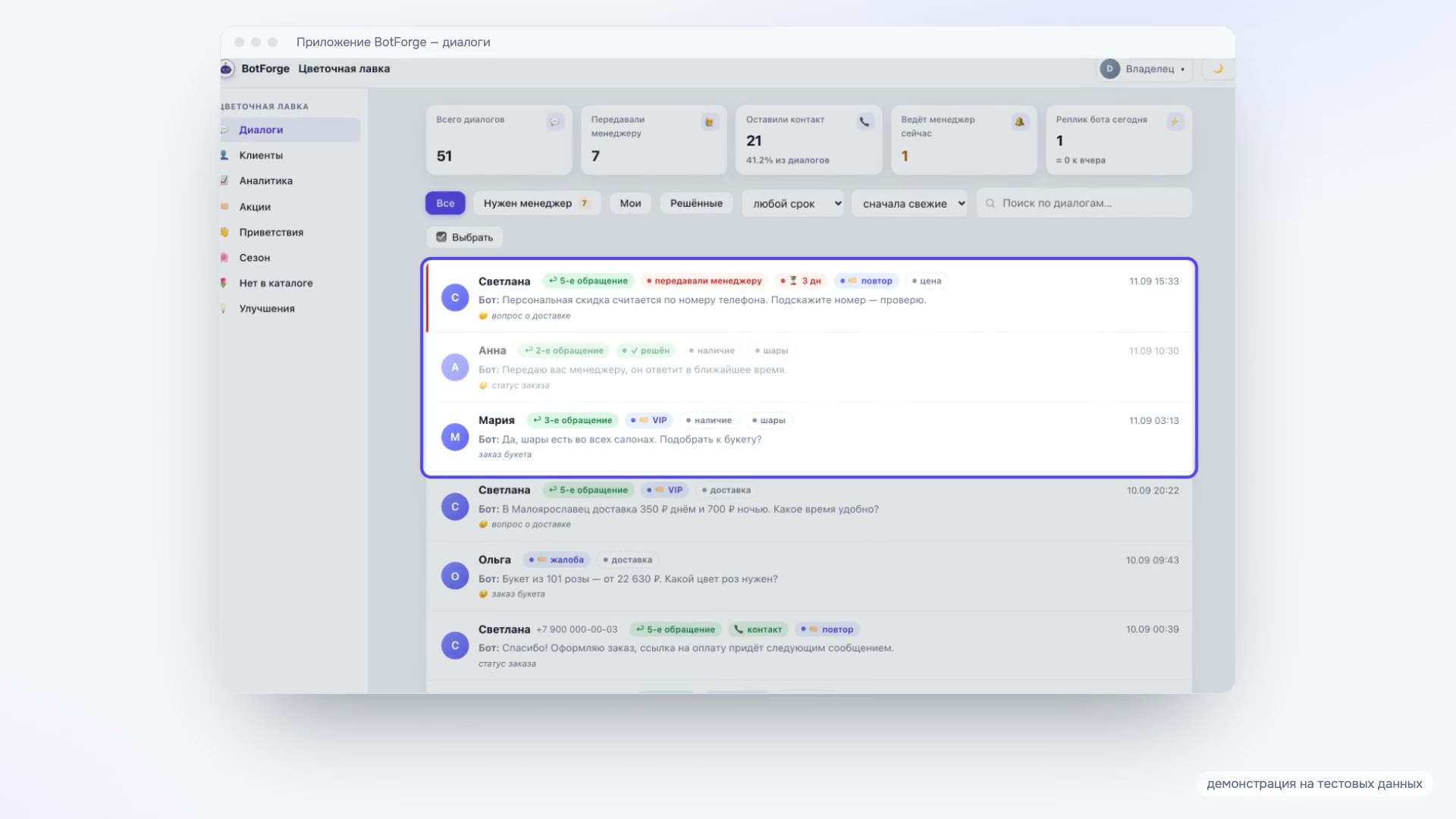Click Светлана avatar in 11.09 15:33 dialog
Image resolution: width=1456 pixels, height=819 pixels.
coord(455,297)
